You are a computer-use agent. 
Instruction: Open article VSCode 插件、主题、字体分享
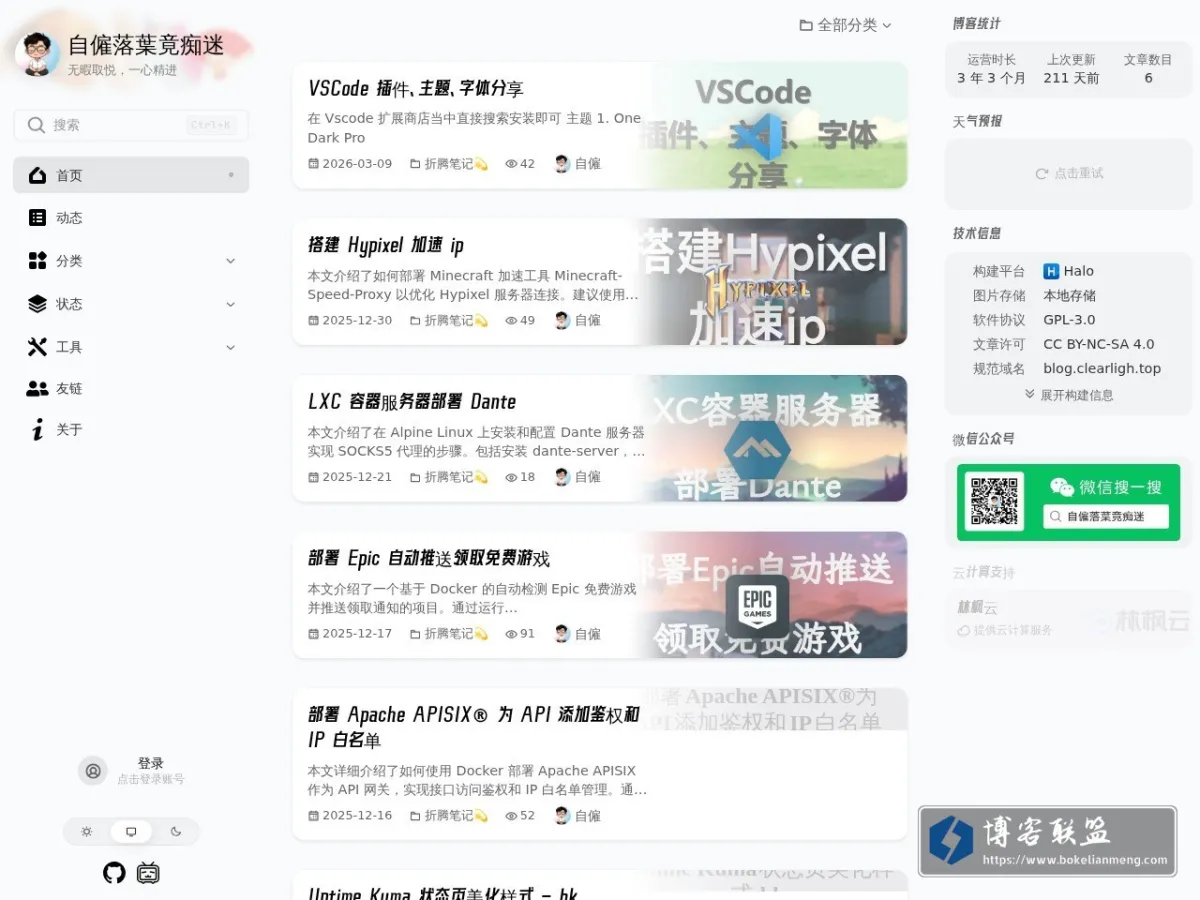(x=416, y=88)
